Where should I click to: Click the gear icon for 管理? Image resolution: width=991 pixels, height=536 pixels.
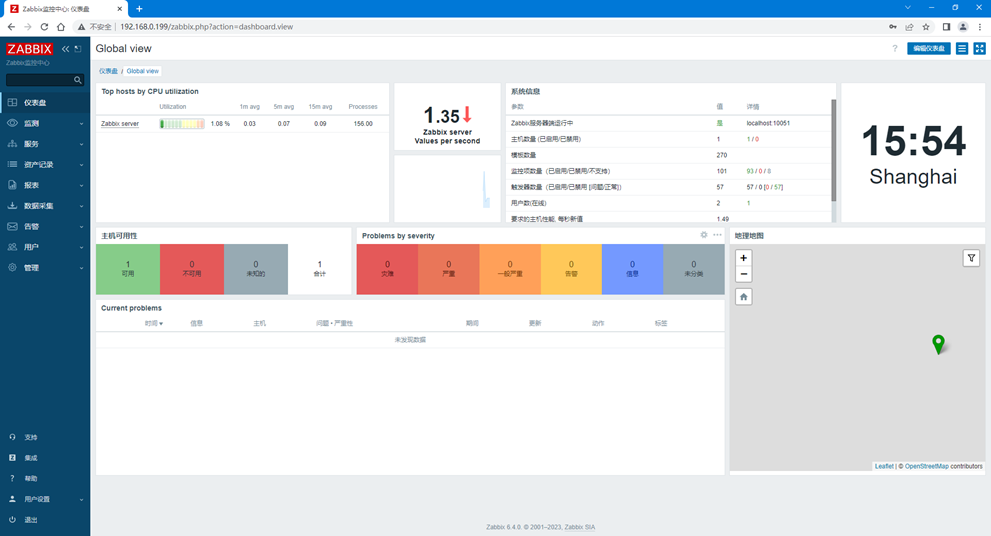tap(12, 267)
